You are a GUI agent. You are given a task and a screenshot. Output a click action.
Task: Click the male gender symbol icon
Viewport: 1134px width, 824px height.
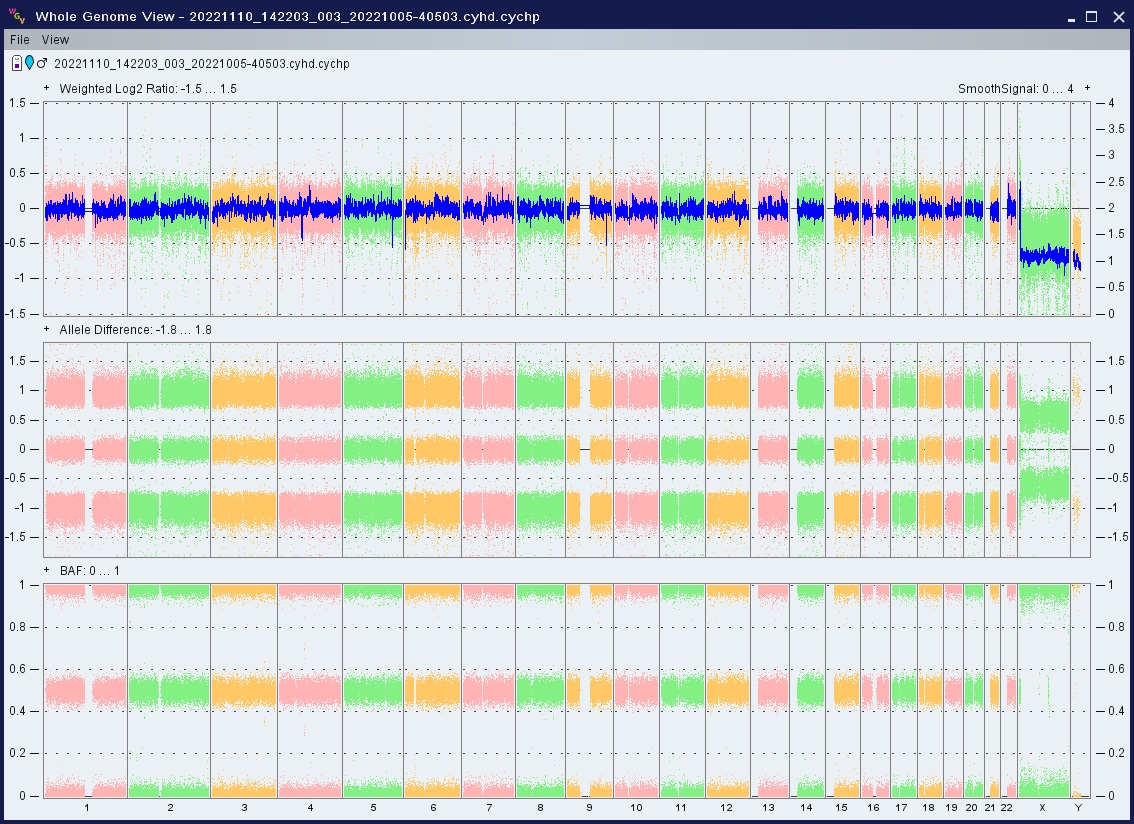[x=42, y=63]
